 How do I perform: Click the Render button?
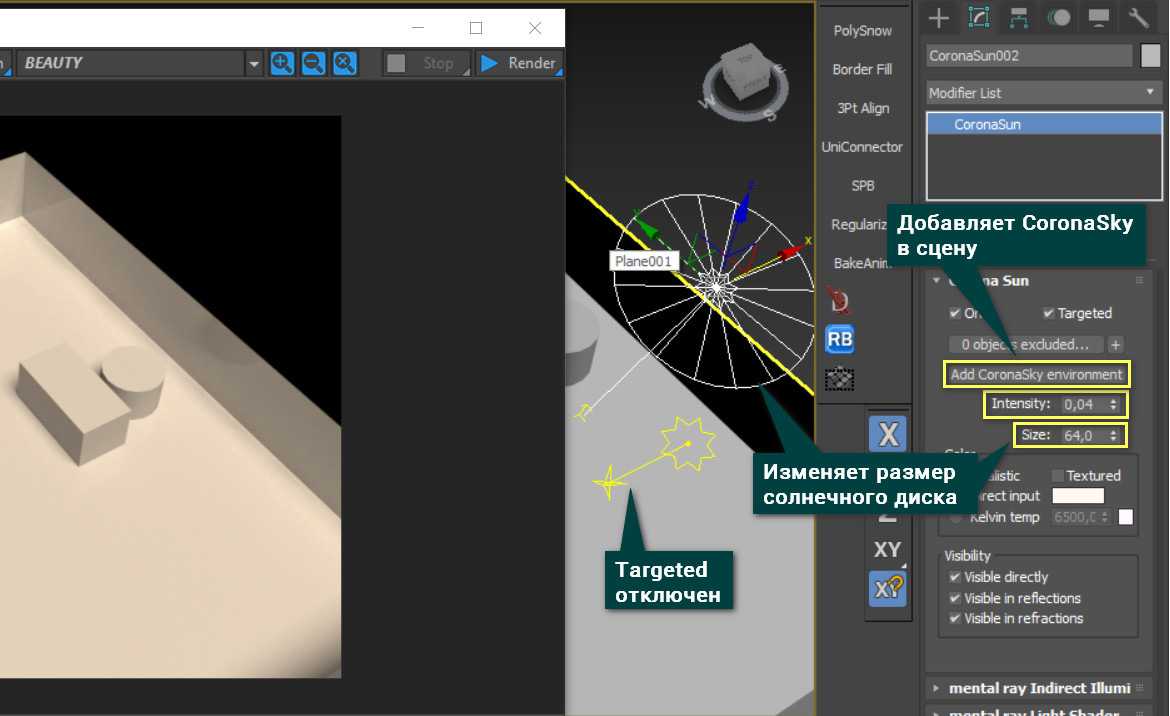(x=518, y=63)
